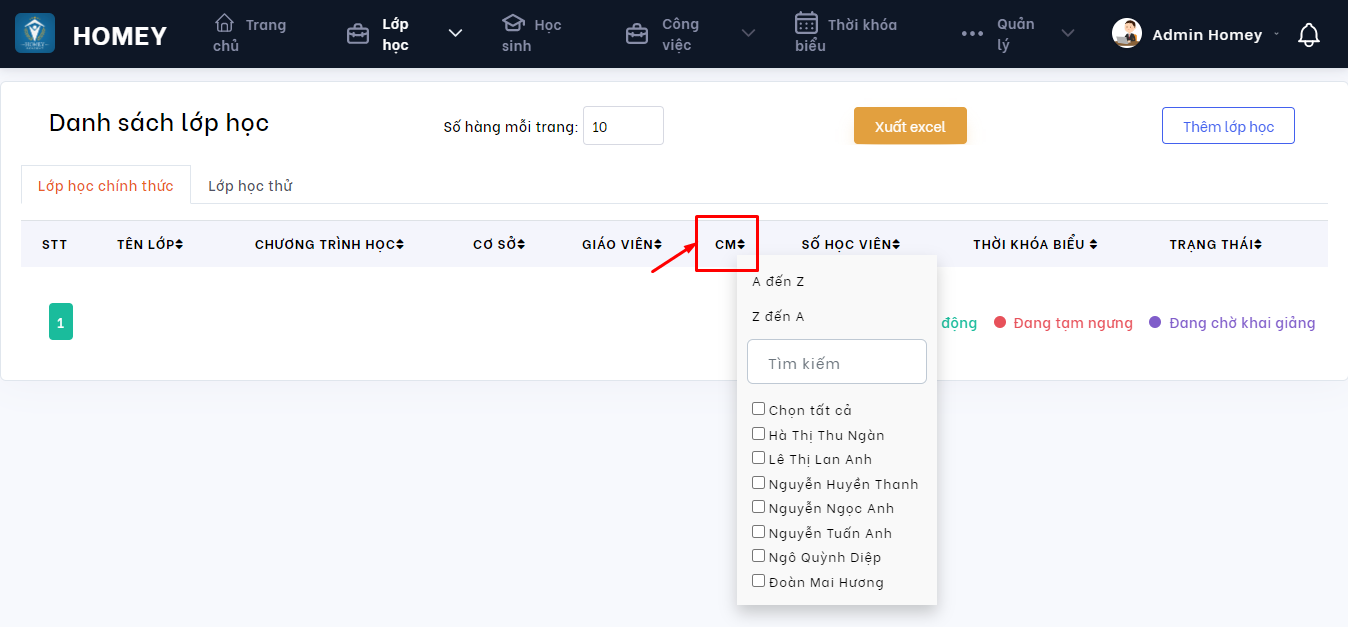1348x627 pixels.
Task: Click the graduation cap Học sinh icon
Action: point(513,23)
